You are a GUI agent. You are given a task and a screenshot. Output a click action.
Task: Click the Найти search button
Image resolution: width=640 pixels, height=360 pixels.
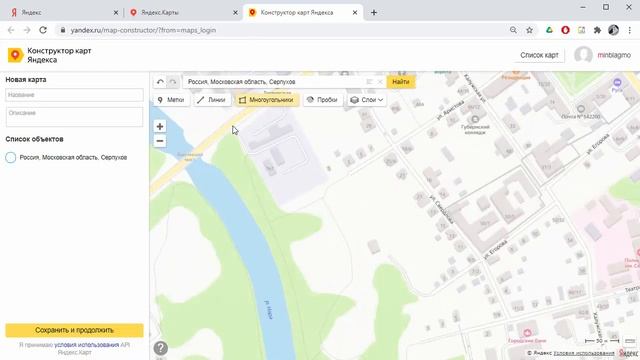[401, 82]
